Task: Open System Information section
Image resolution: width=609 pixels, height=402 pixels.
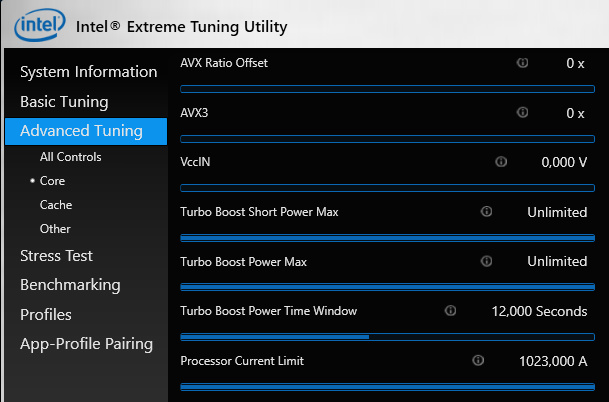Action: click(x=88, y=72)
